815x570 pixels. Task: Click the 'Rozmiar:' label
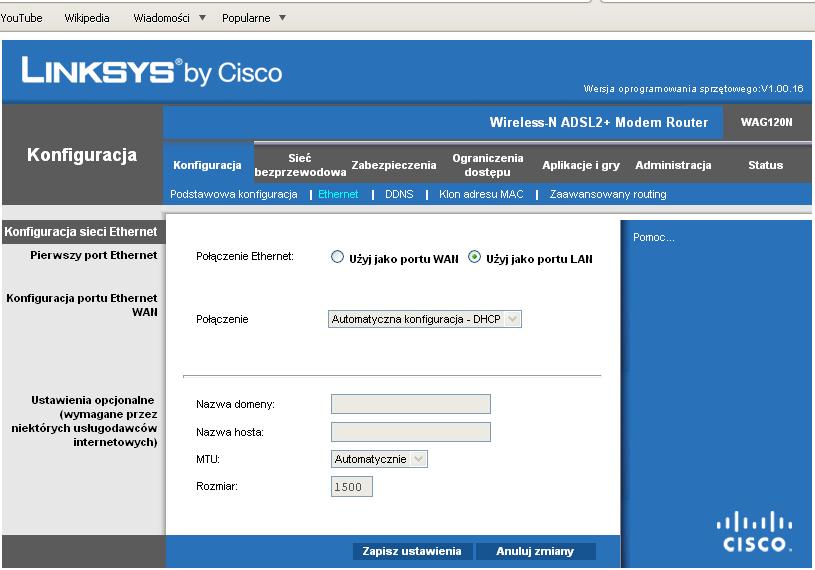(217, 486)
